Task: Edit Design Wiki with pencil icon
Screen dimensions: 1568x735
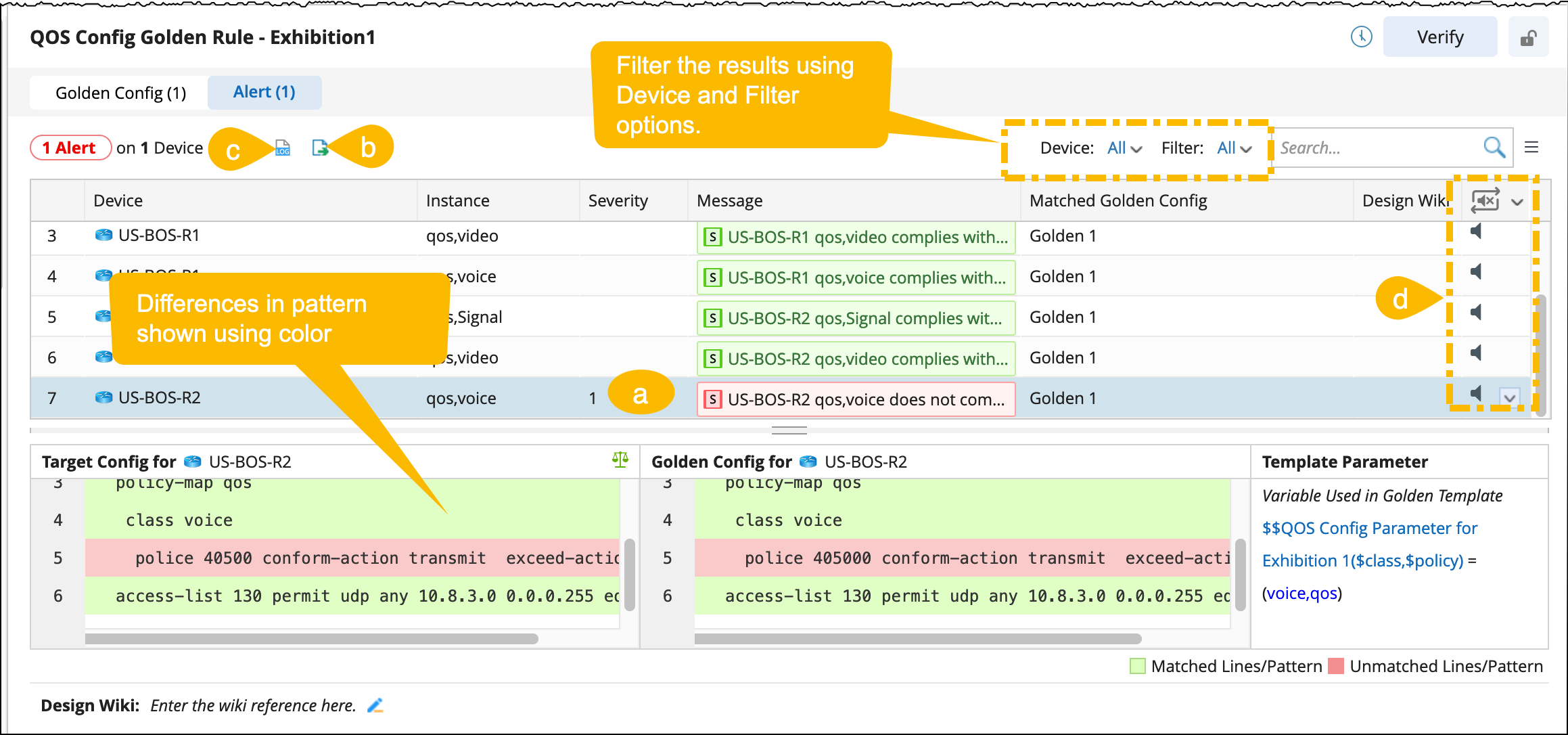Action: click(x=375, y=705)
